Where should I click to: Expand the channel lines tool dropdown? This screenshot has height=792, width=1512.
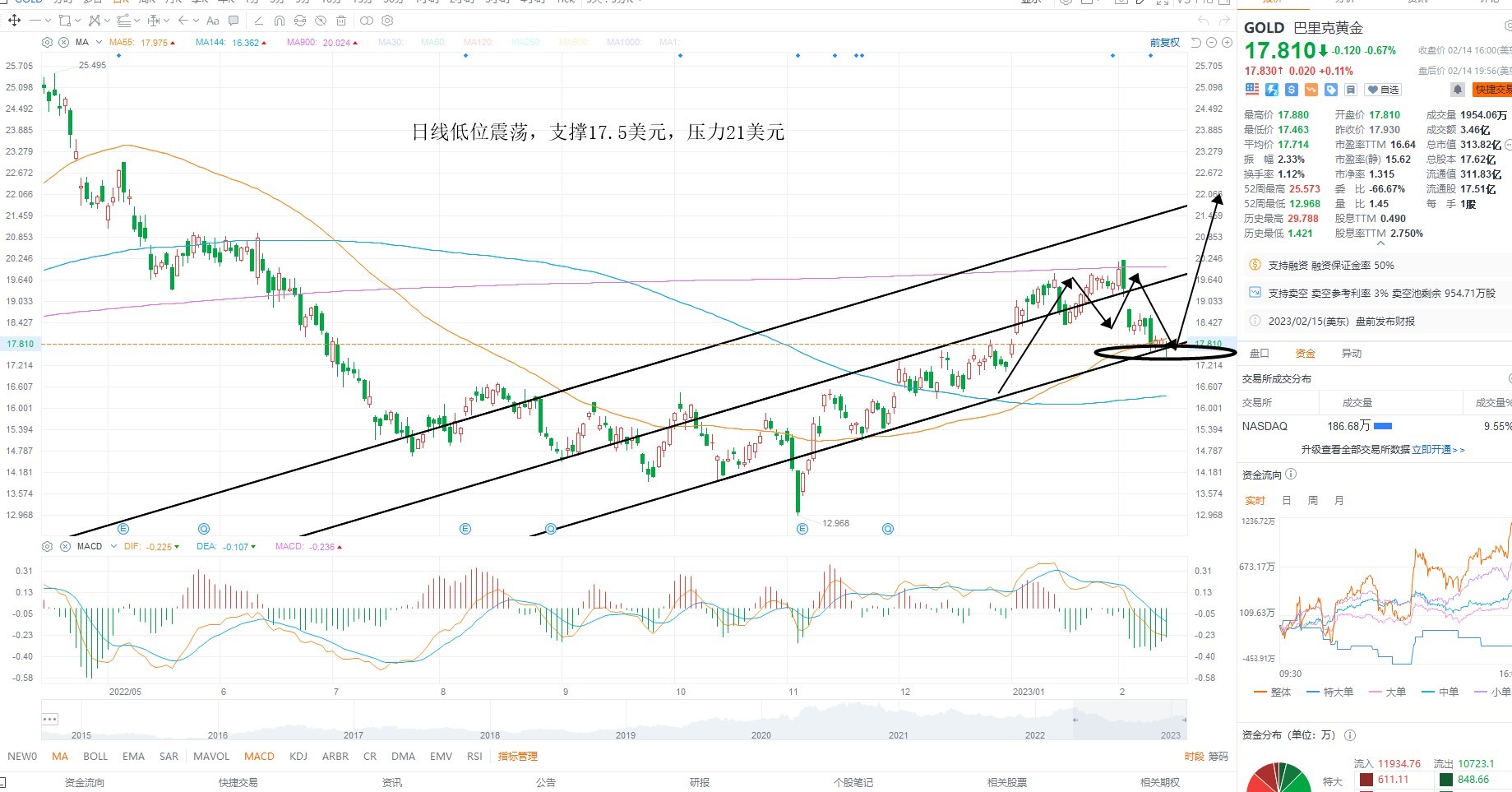137,21
